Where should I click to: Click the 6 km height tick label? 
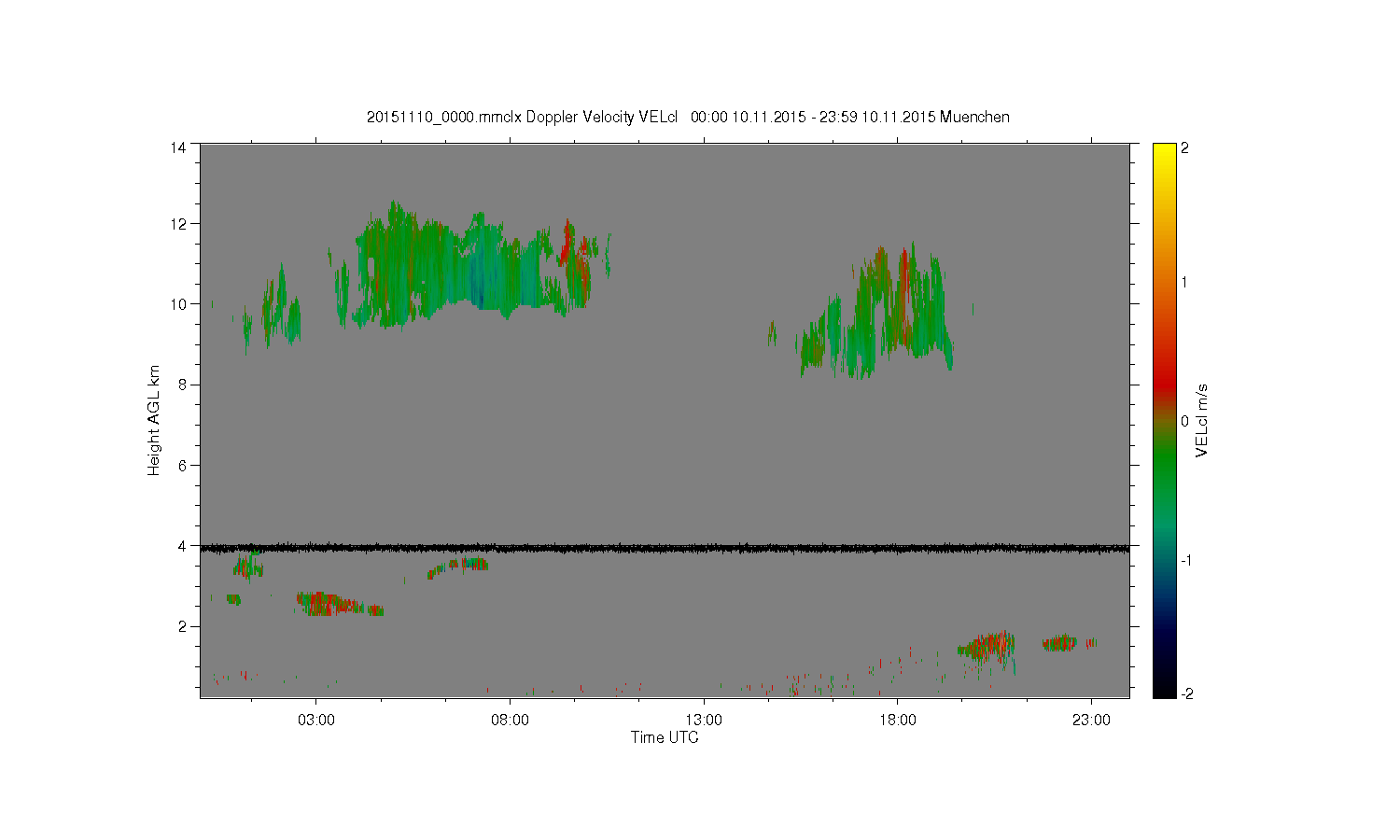183,465
